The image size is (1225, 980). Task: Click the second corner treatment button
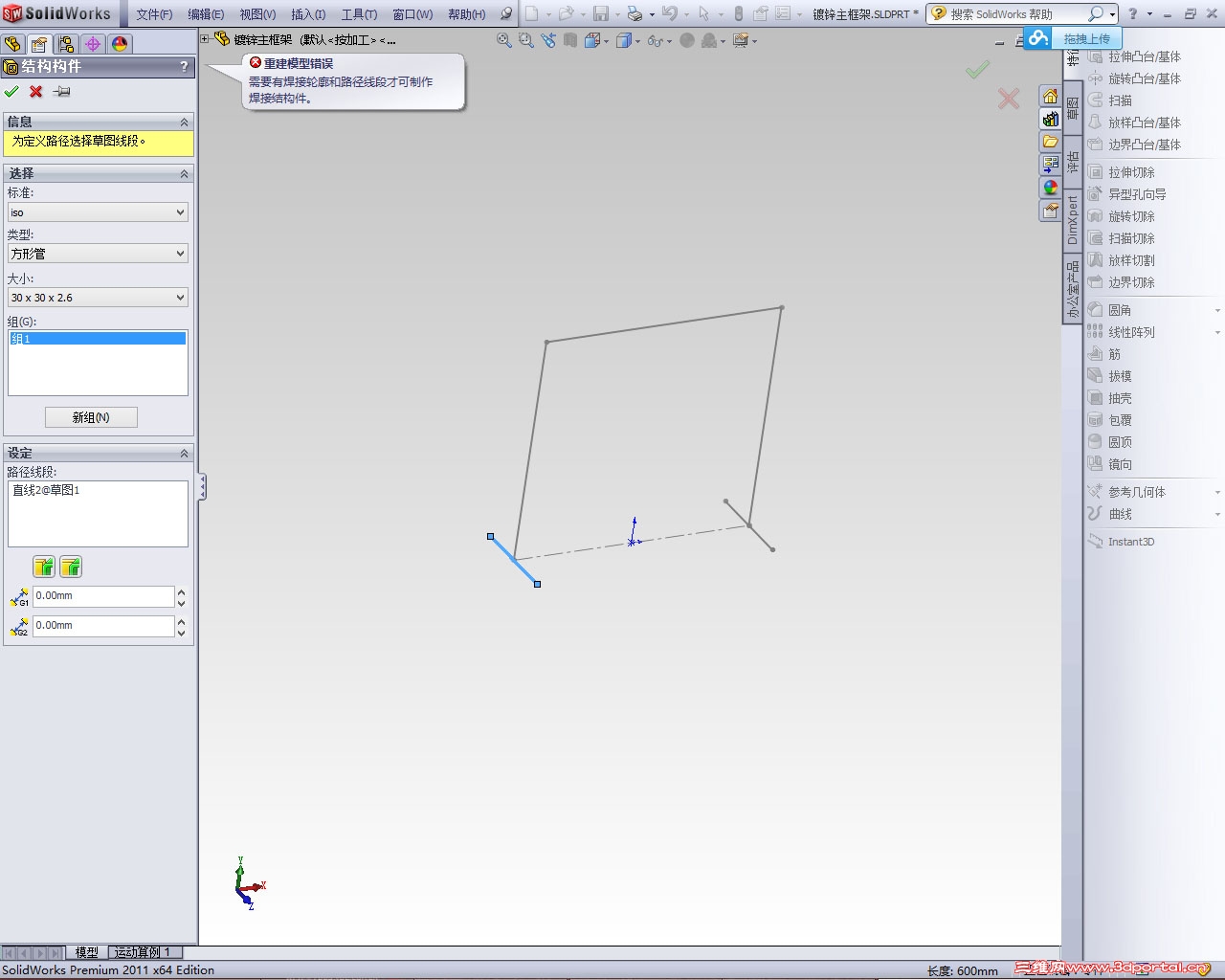(71, 567)
